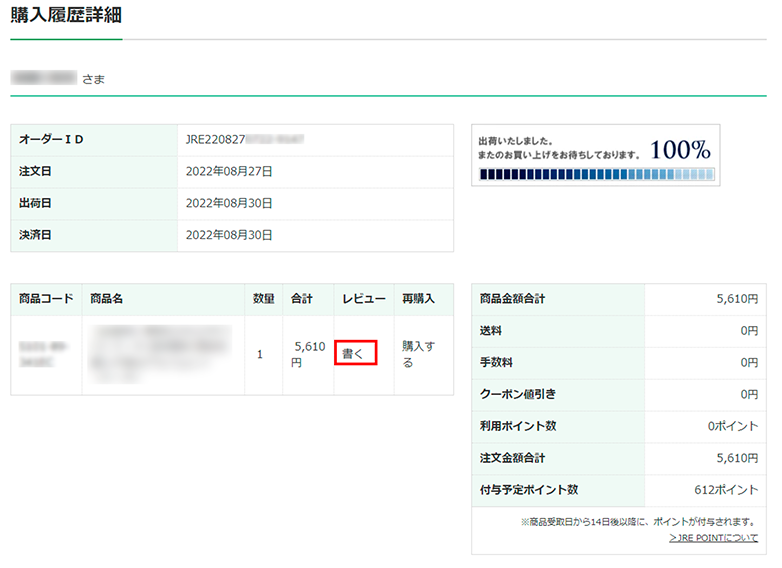Select the order ID starting with JRE220827

(244, 140)
